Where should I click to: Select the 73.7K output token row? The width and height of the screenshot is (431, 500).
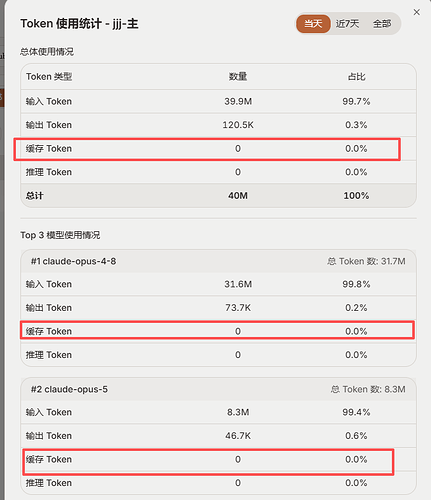coord(218,308)
